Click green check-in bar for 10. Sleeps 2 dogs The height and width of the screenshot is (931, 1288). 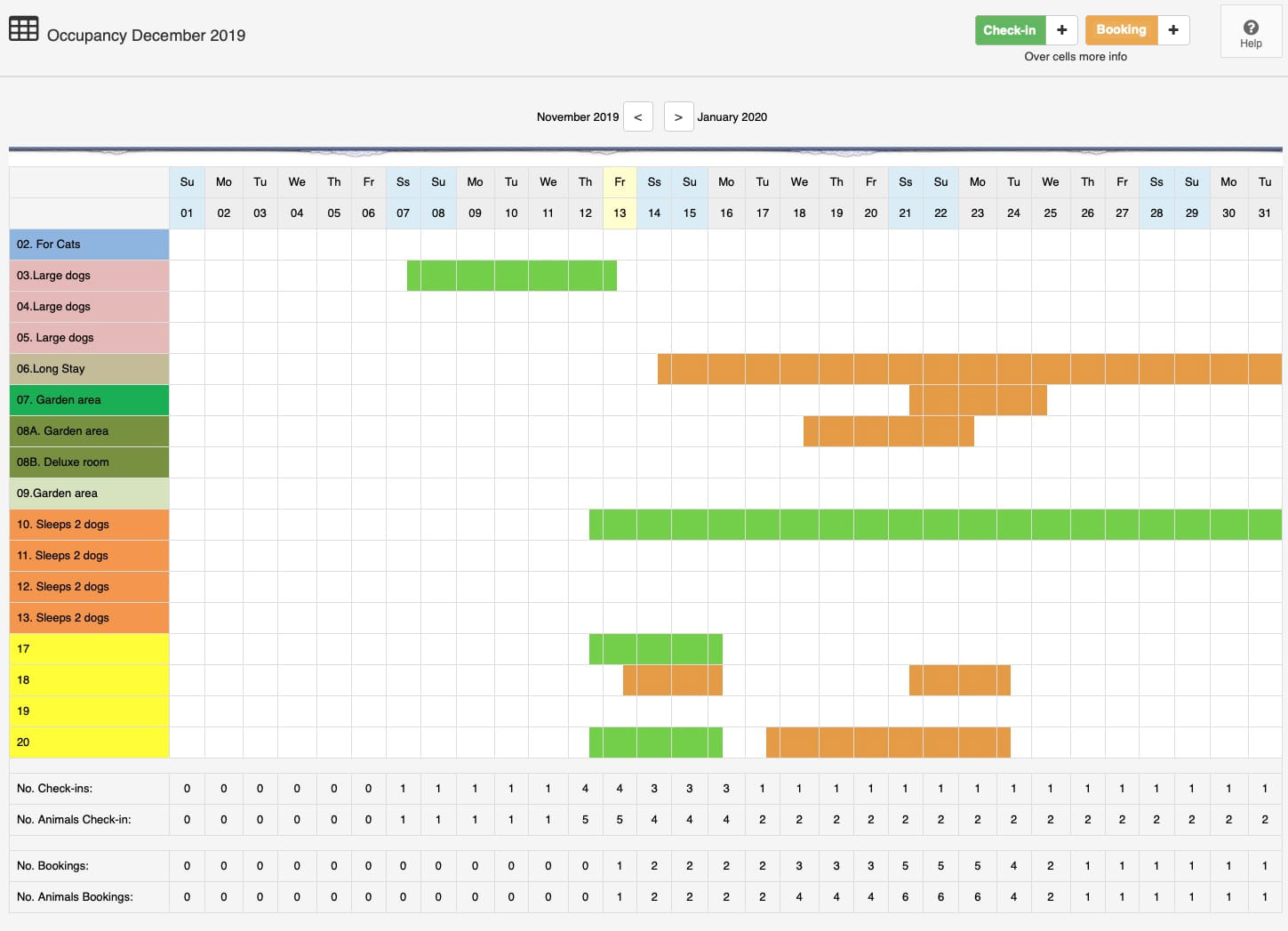coord(933,525)
